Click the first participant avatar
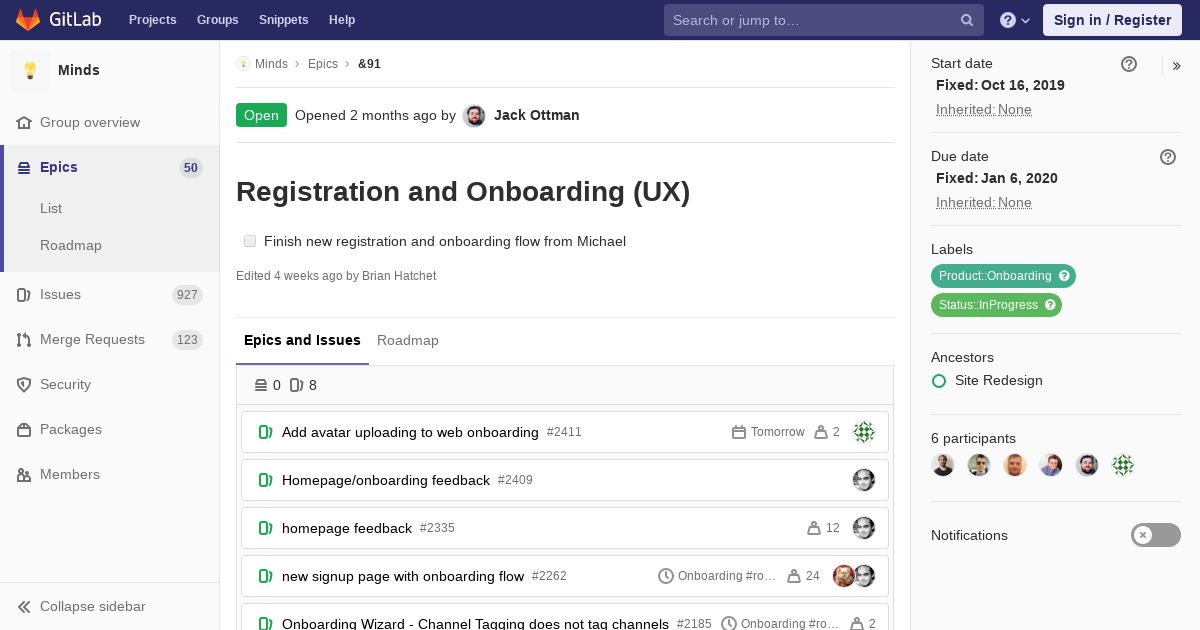This screenshot has height=630, width=1200. pos(943,465)
